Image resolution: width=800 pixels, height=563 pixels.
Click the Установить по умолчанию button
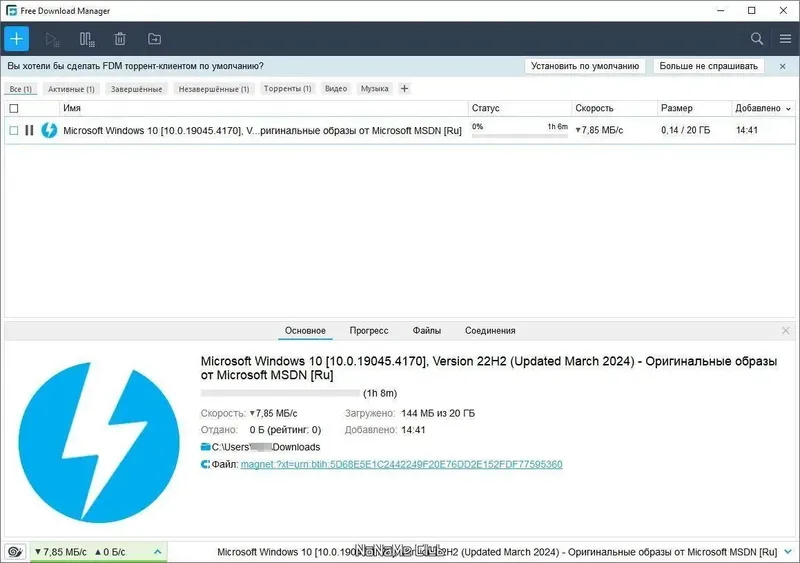(585, 66)
